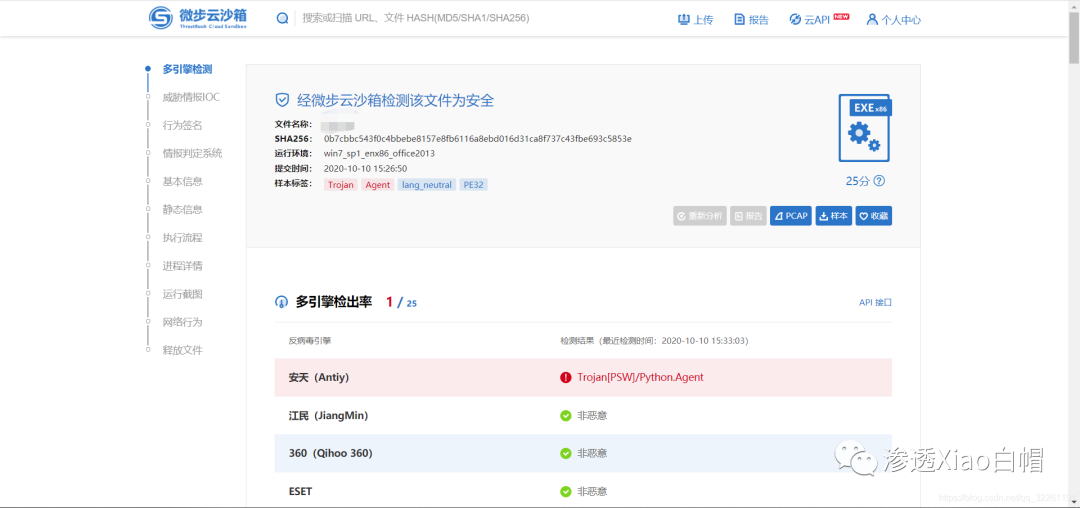Open the 报告 reports page in header

pyautogui.click(x=751, y=19)
